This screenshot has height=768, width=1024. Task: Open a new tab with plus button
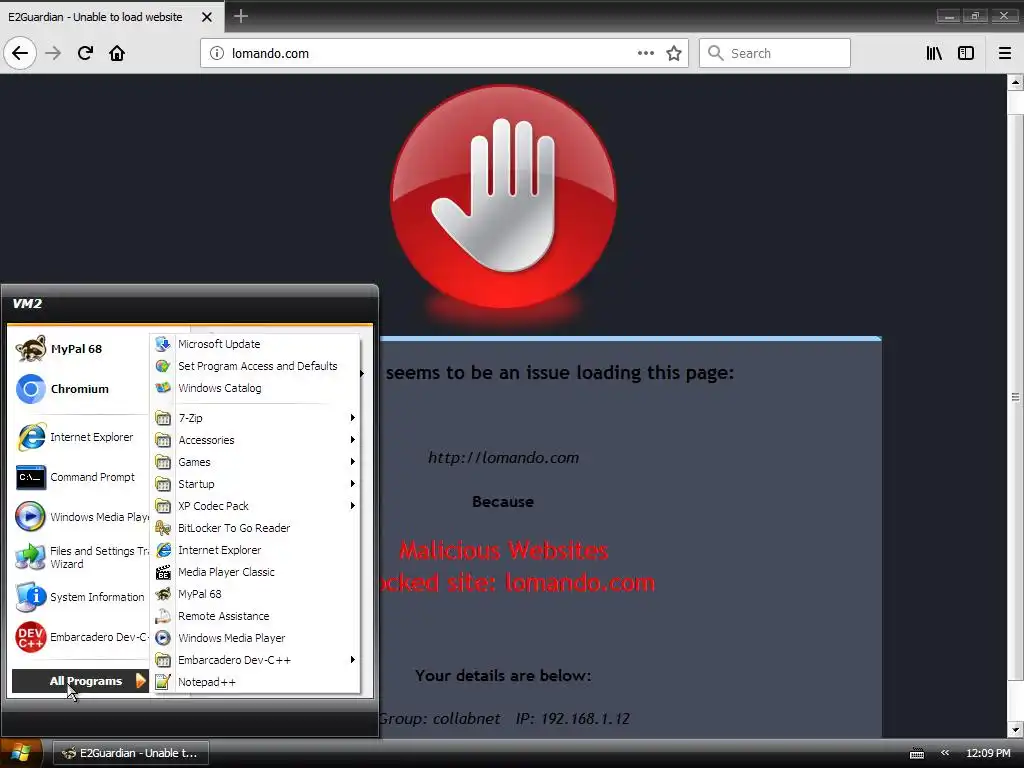pos(240,16)
